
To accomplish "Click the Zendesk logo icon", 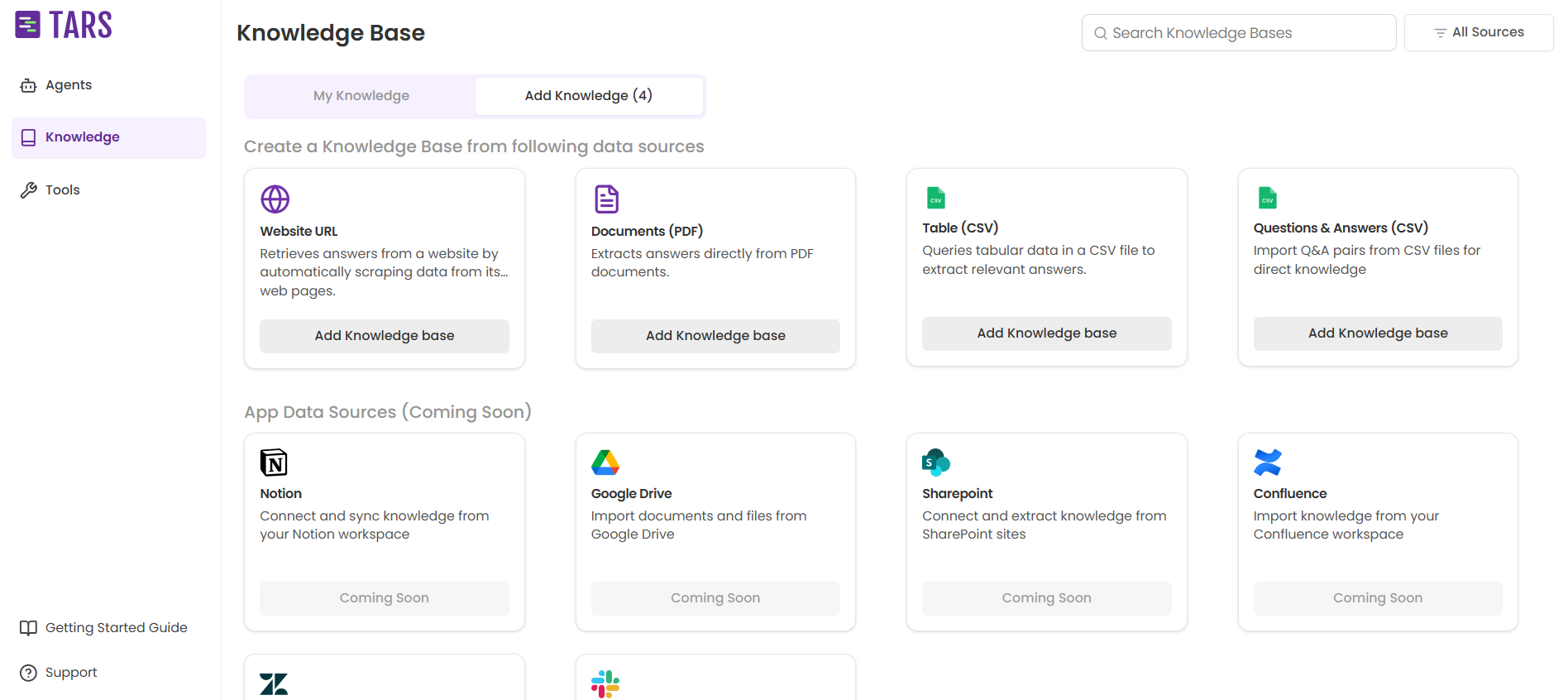I will (x=274, y=684).
